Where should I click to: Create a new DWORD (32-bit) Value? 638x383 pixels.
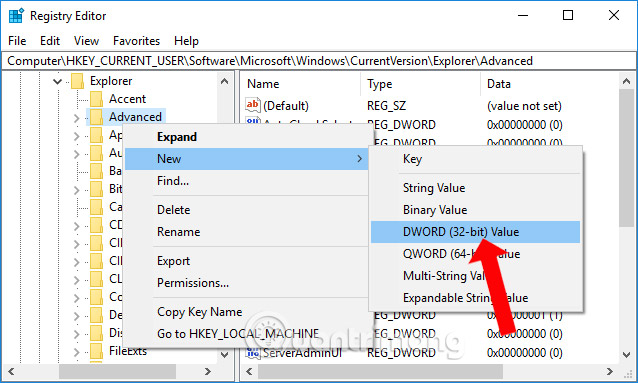pos(475,232)
